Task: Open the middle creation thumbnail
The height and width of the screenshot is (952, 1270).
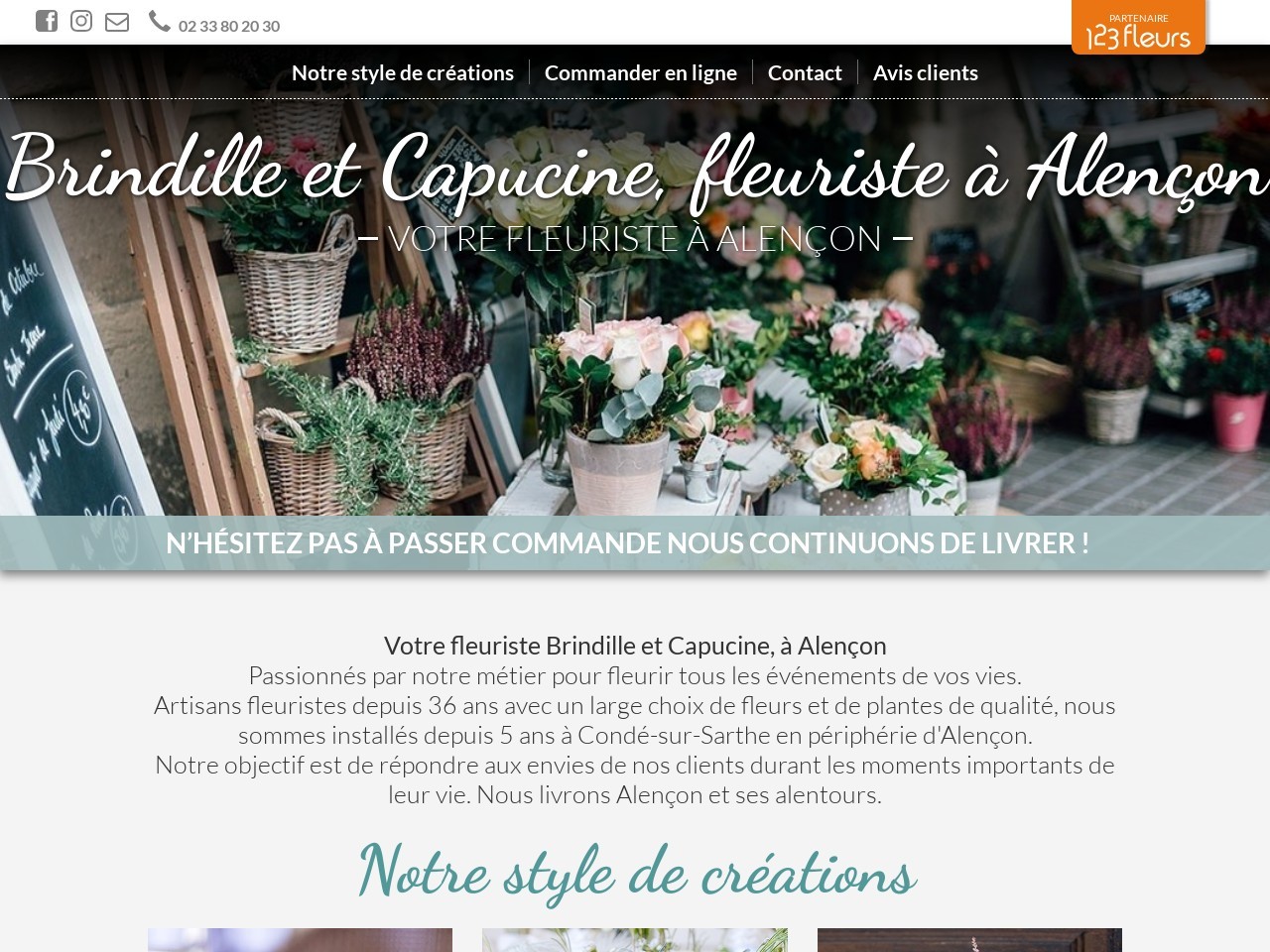Action: tap(635, 940)
